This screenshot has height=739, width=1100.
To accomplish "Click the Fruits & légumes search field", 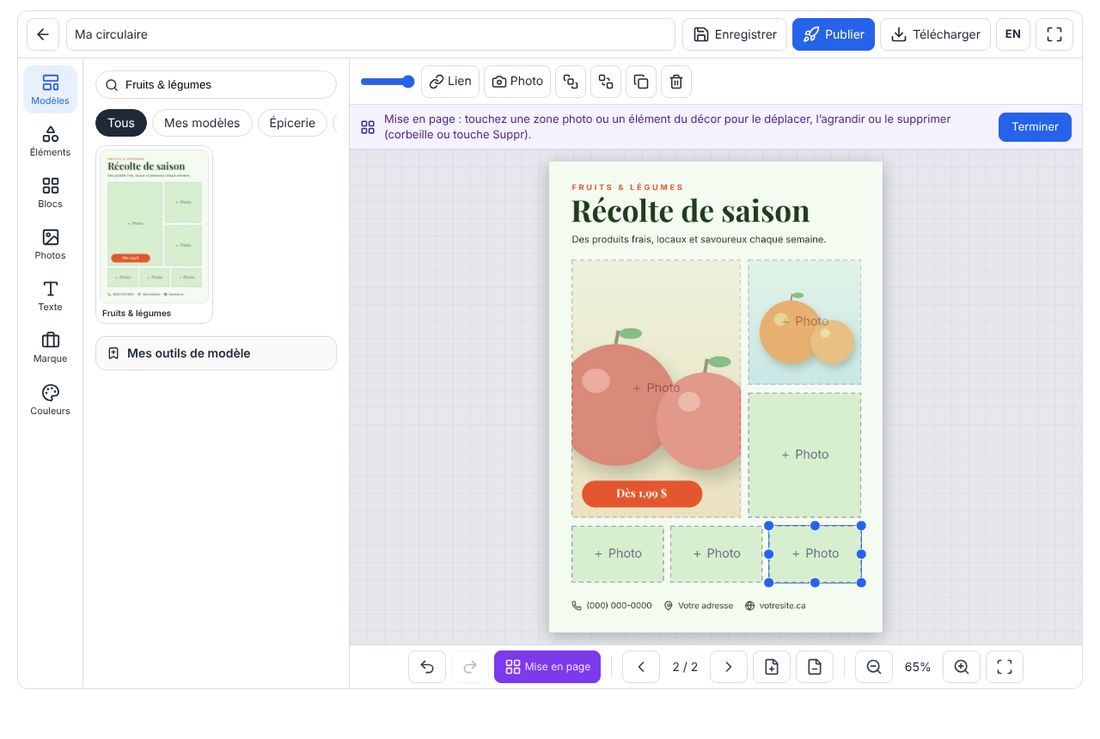I will (216, 85).
